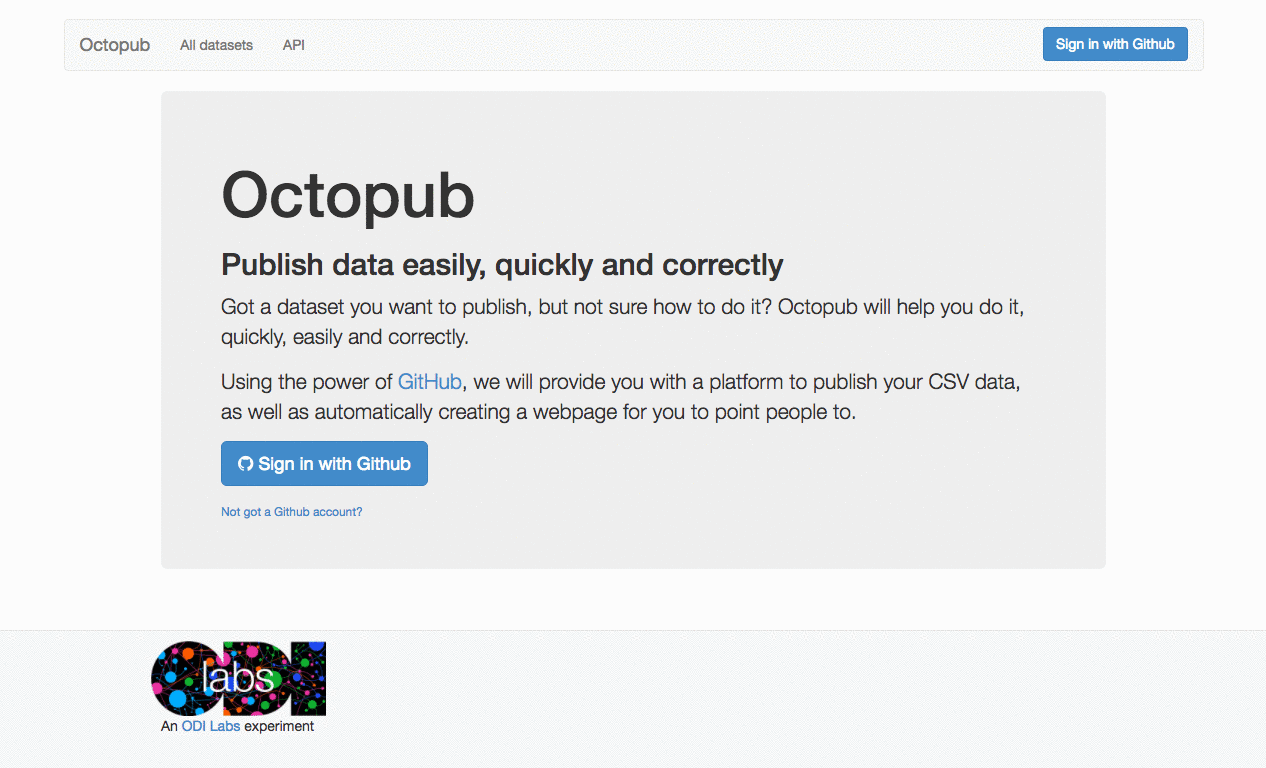Click the large Octopub heading
1266x768 pixels.
coord(348,195)
